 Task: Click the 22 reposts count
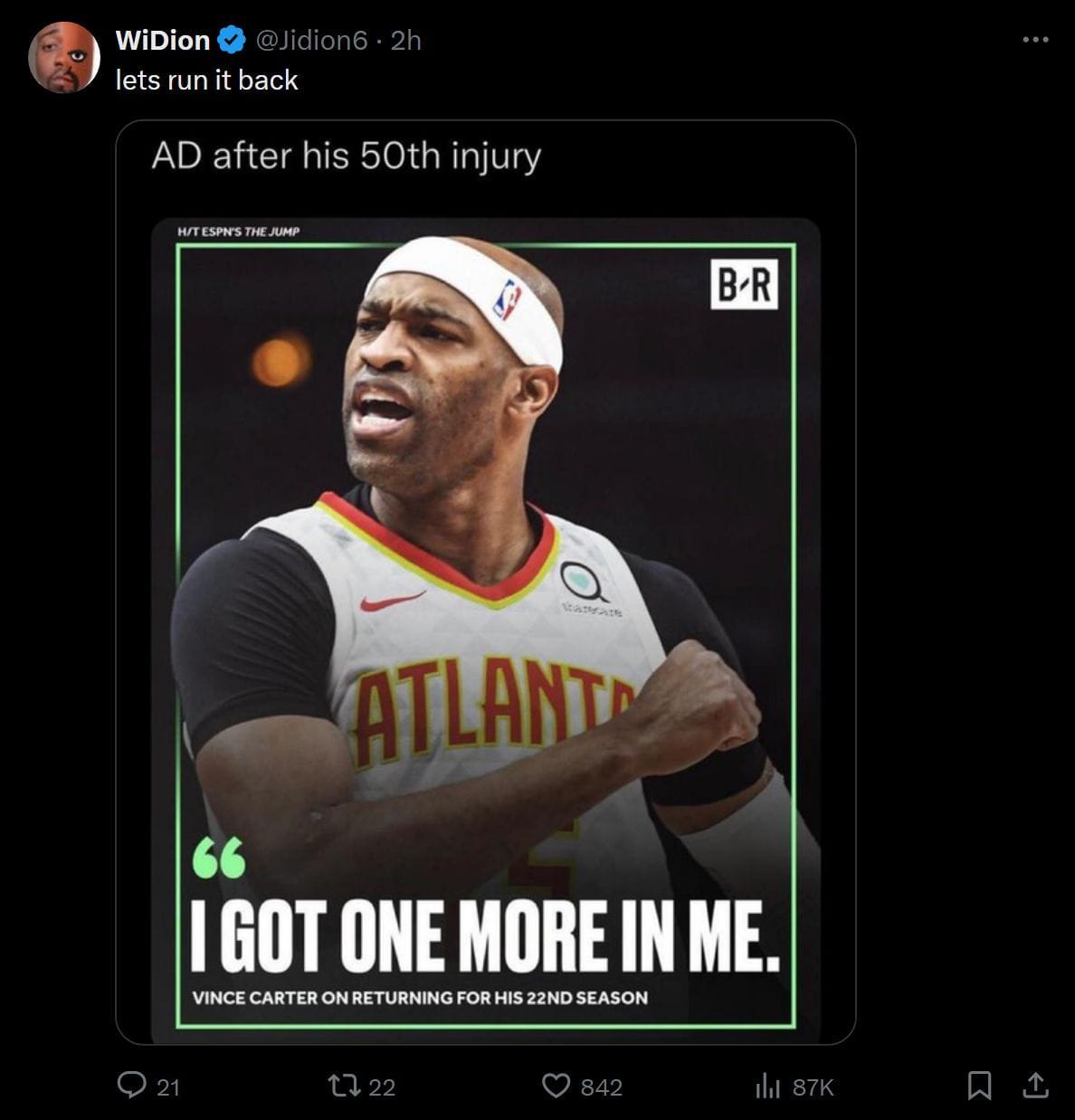(x=382, y=1087)
